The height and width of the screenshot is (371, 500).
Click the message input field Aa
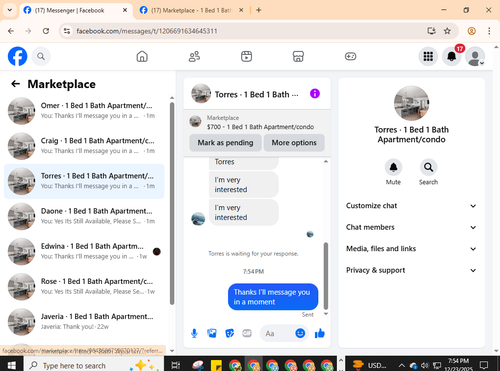coord(278,333)
